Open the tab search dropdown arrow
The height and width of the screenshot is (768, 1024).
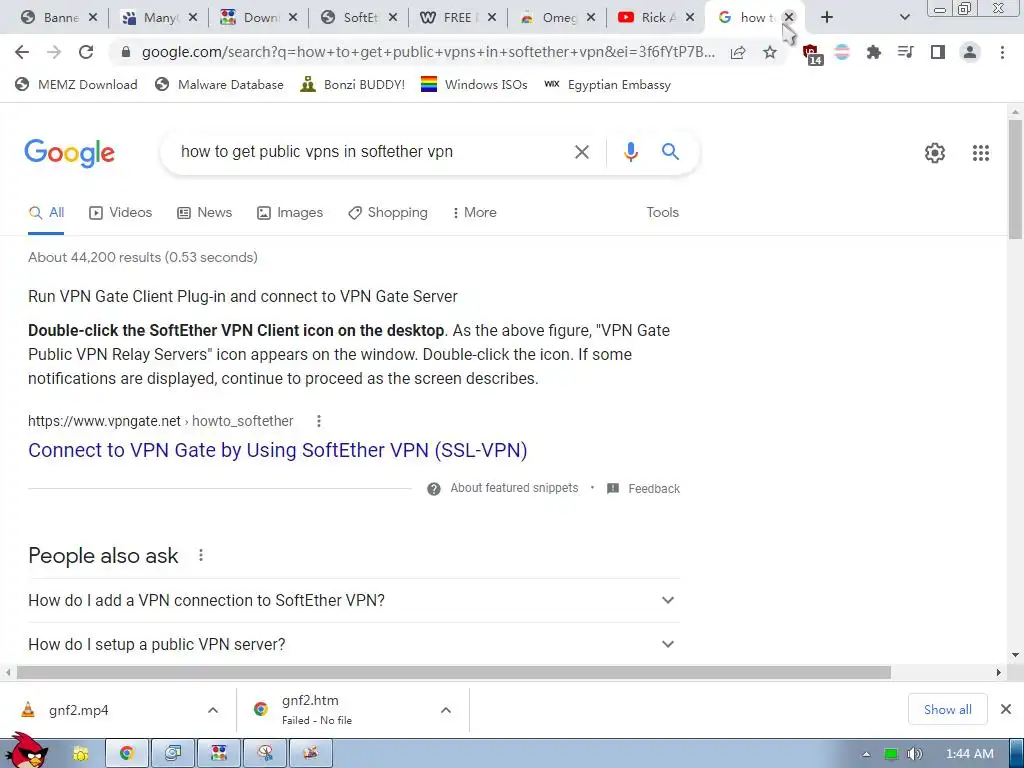[904, 17]
